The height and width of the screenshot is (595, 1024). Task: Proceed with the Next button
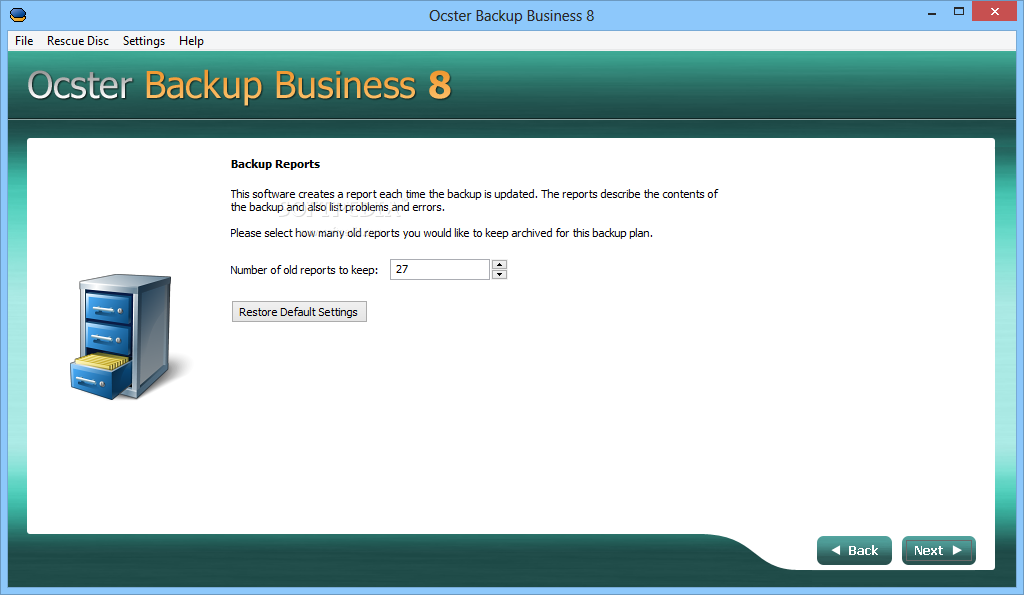coord(938,551)
